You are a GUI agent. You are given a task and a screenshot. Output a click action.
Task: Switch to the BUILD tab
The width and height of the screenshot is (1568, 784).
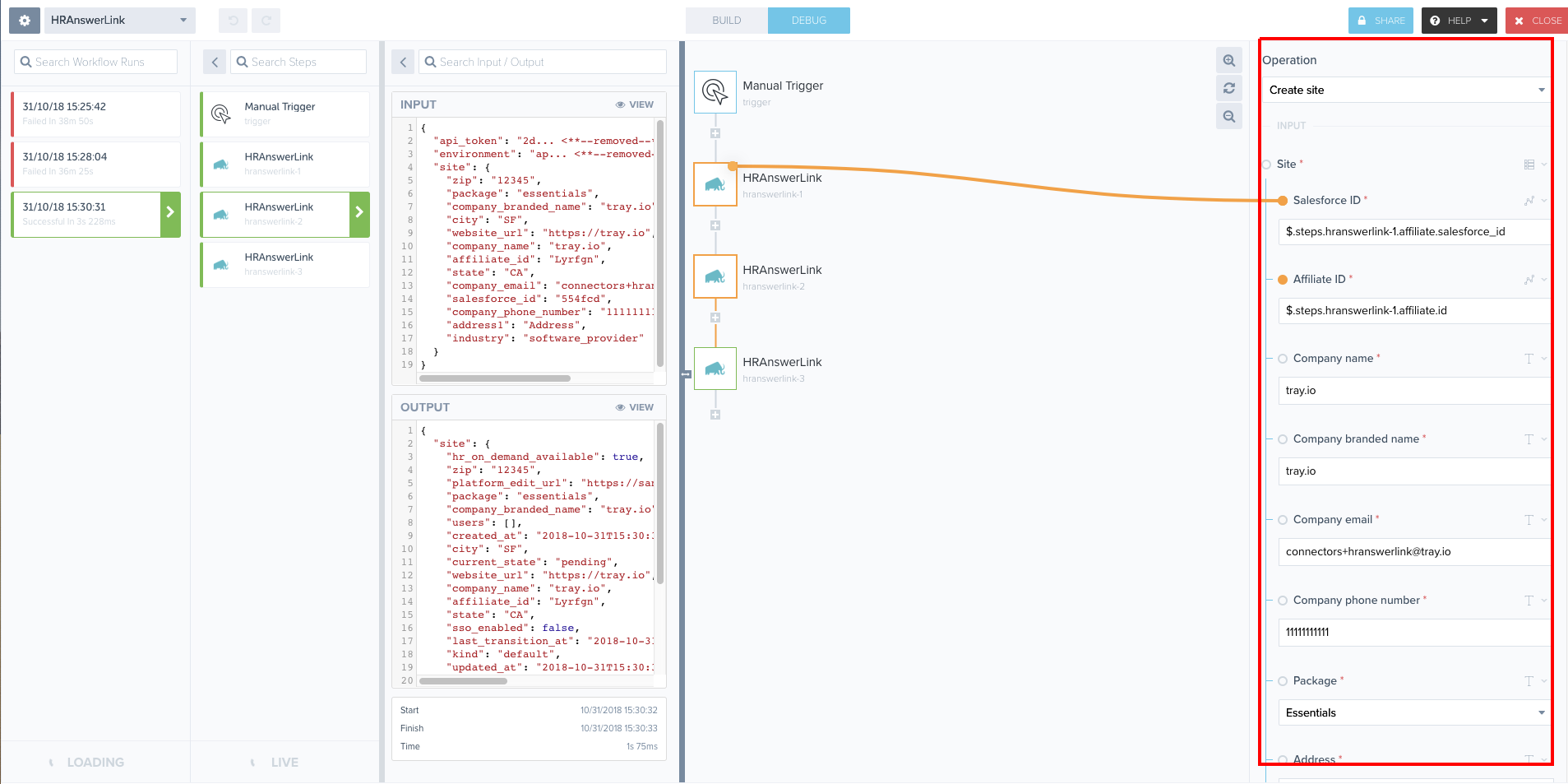click(726, 20)
